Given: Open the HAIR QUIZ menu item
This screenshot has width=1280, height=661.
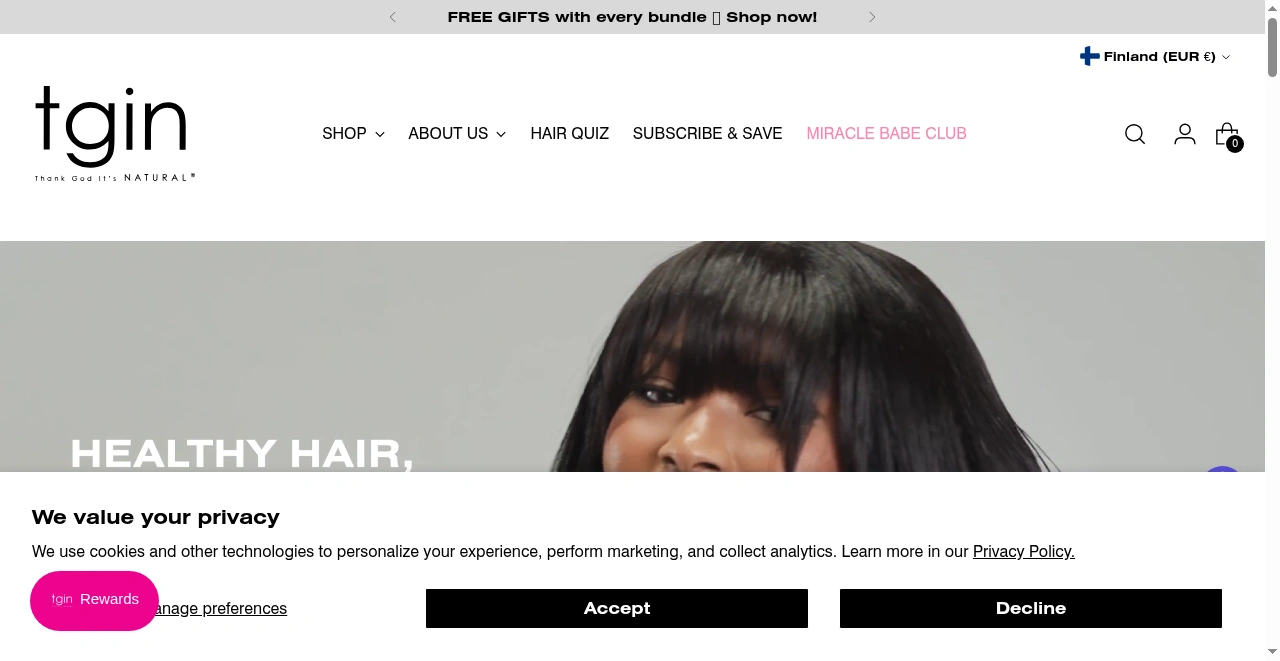Looking at the screenshot, I should pos(570,134).
